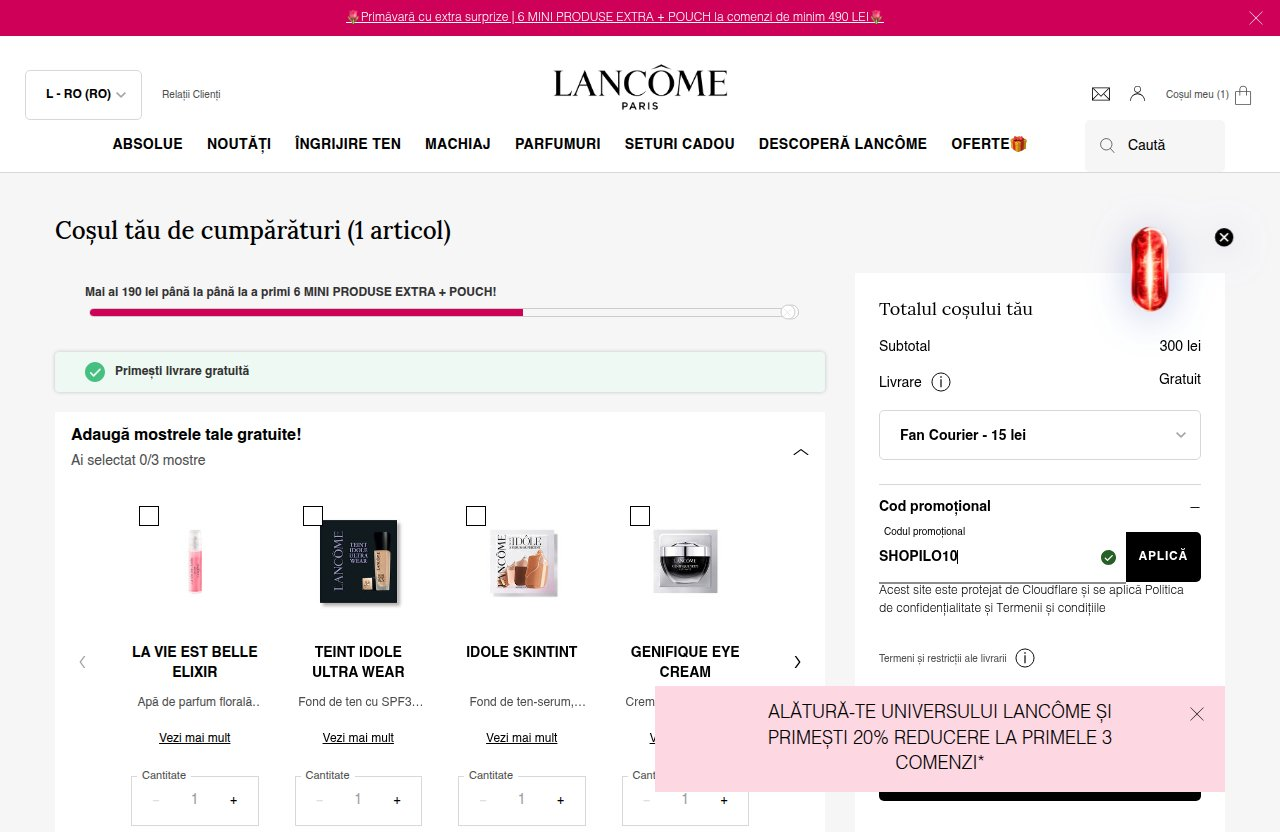Open the SETURI CADOU menu
The image size is (1280, 832).
click(x=680, y=144)
